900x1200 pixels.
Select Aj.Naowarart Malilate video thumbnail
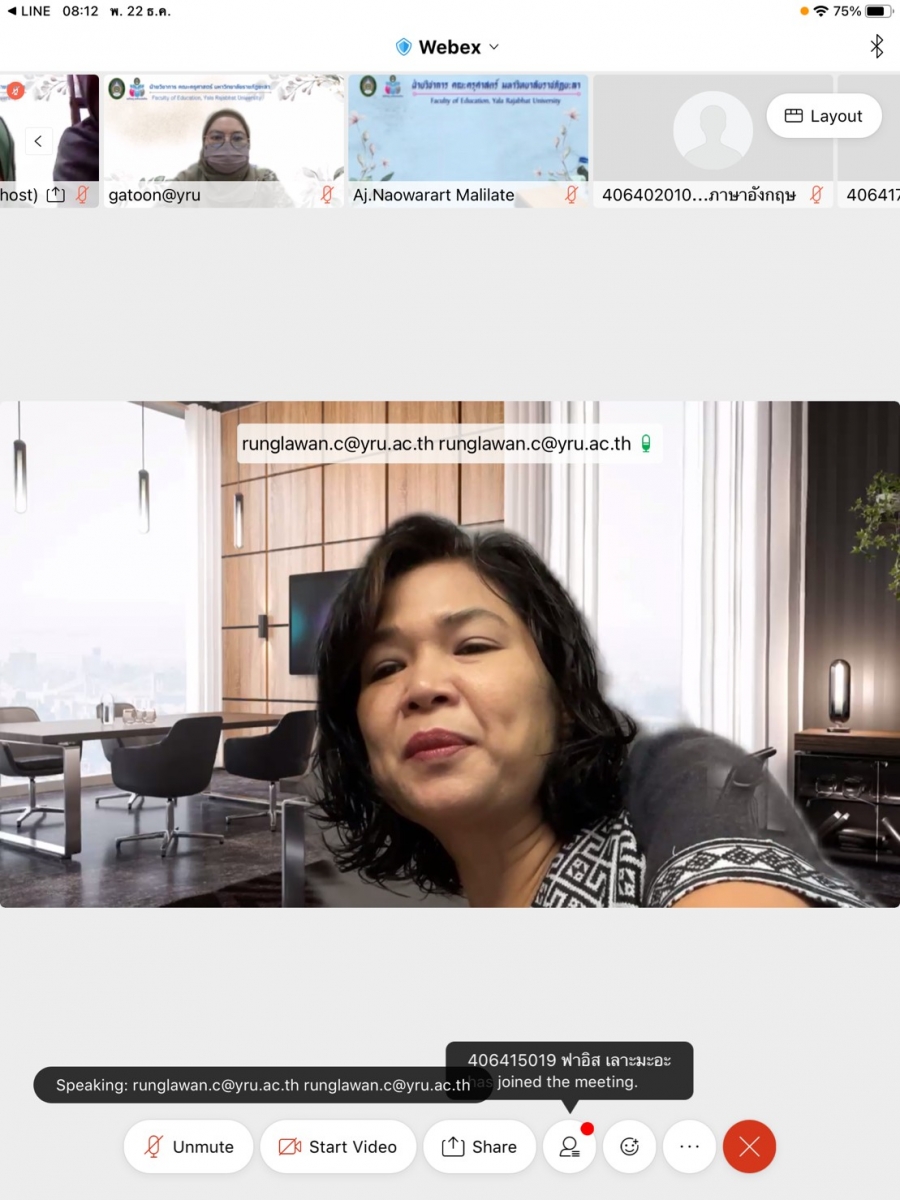468,130
